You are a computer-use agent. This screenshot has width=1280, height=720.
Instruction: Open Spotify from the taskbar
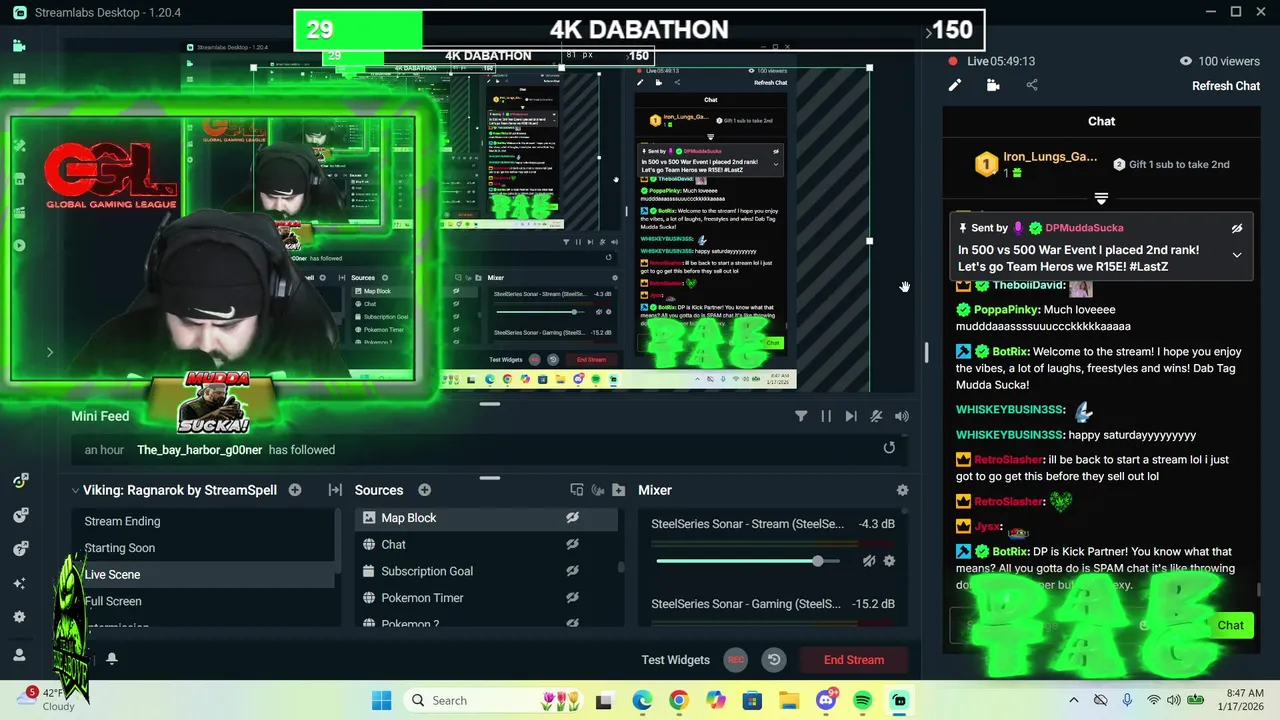pyautogui.click(x=863, y=700)
